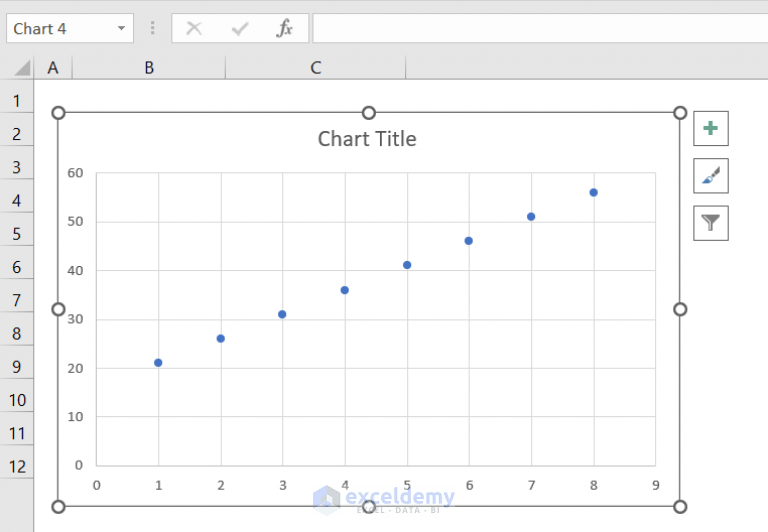Screen dimensions: 768x532
Task: Select column A header
Action: click(53, 68)
